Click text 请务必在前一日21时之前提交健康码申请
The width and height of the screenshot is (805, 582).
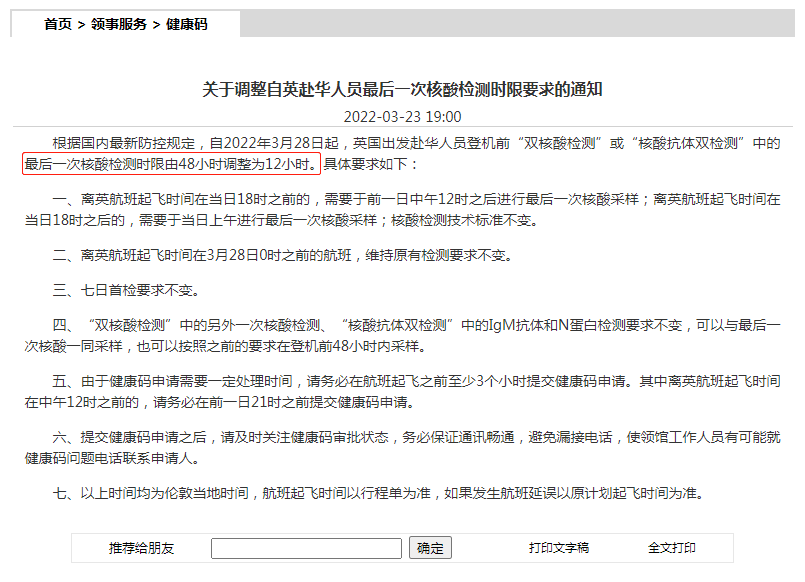coord(284,402)
